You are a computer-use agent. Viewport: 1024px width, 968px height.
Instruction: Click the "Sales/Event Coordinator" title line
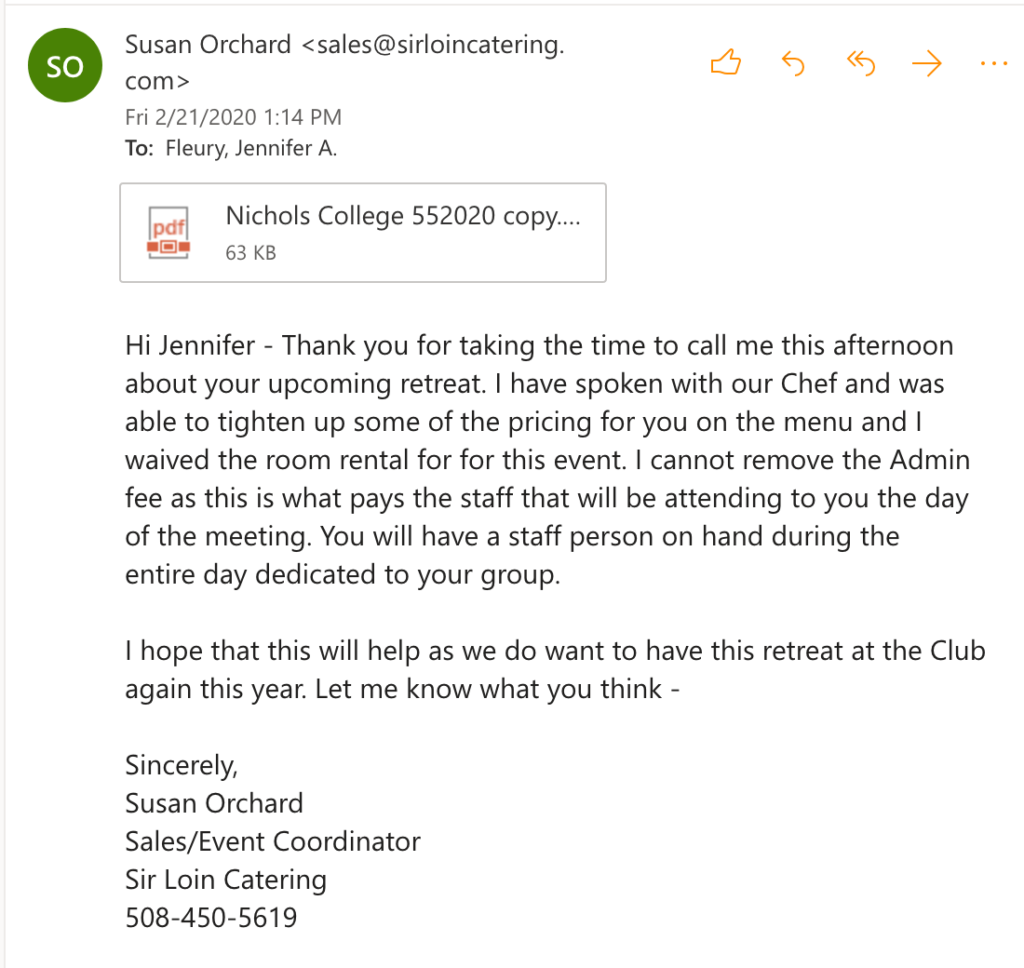273,841
